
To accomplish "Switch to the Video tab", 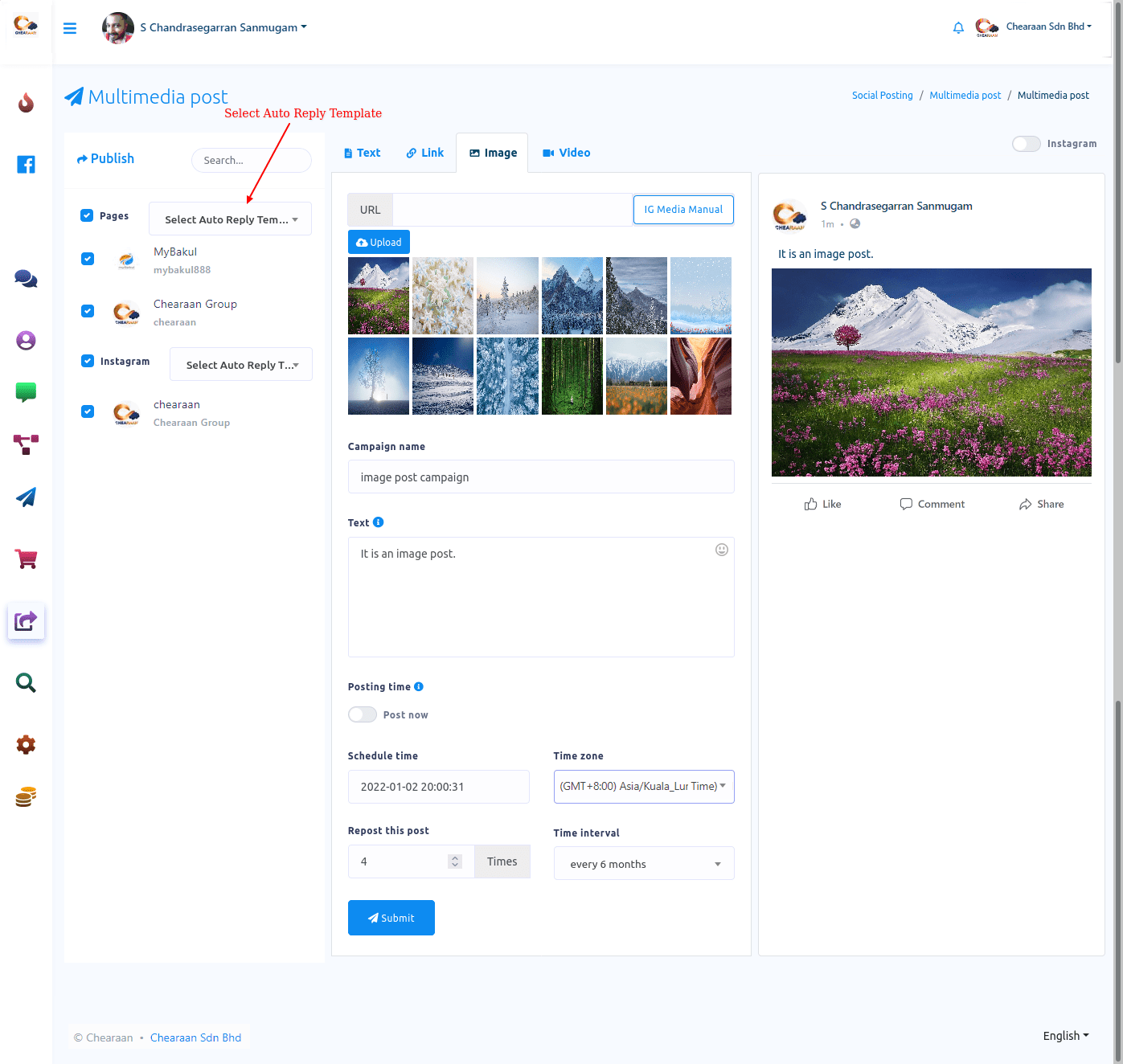I will tap(566, 153).
